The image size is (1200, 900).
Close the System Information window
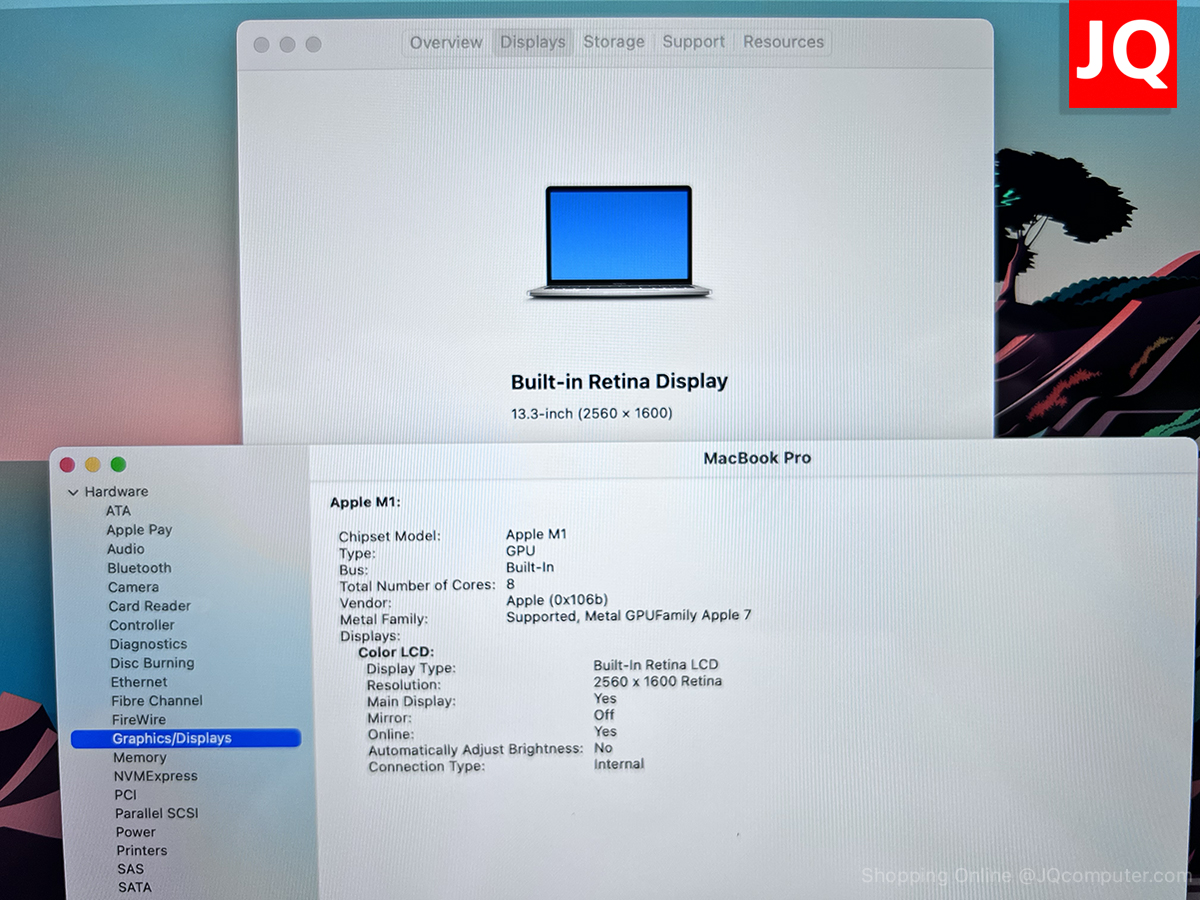(x=68, y=464)
